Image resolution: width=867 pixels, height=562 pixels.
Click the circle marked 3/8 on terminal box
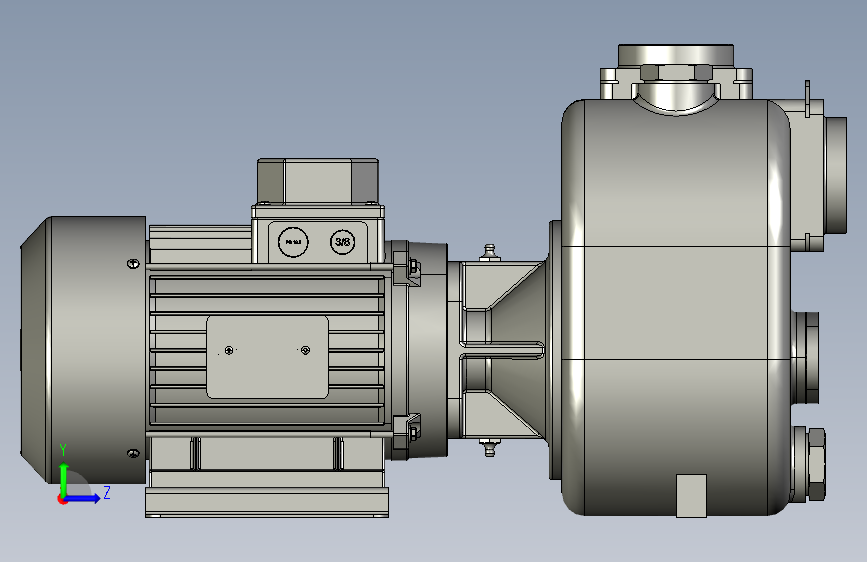click(342, 242)
